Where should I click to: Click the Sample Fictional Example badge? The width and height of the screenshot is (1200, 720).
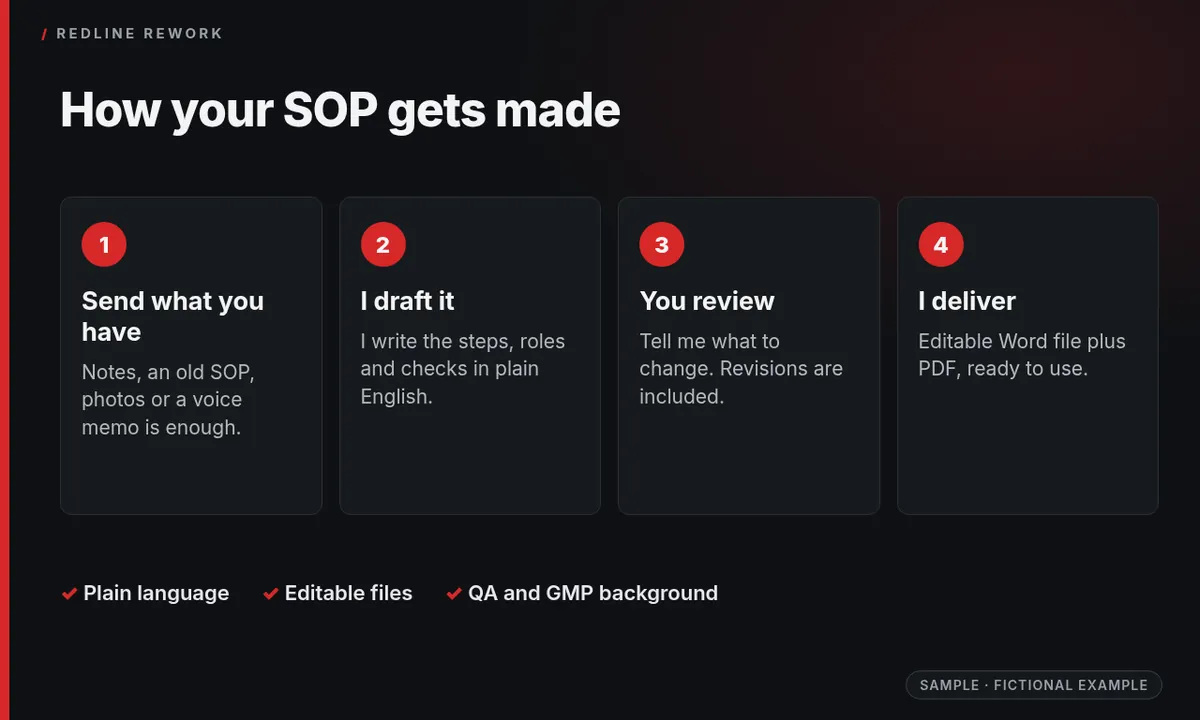pos(1034,685)
